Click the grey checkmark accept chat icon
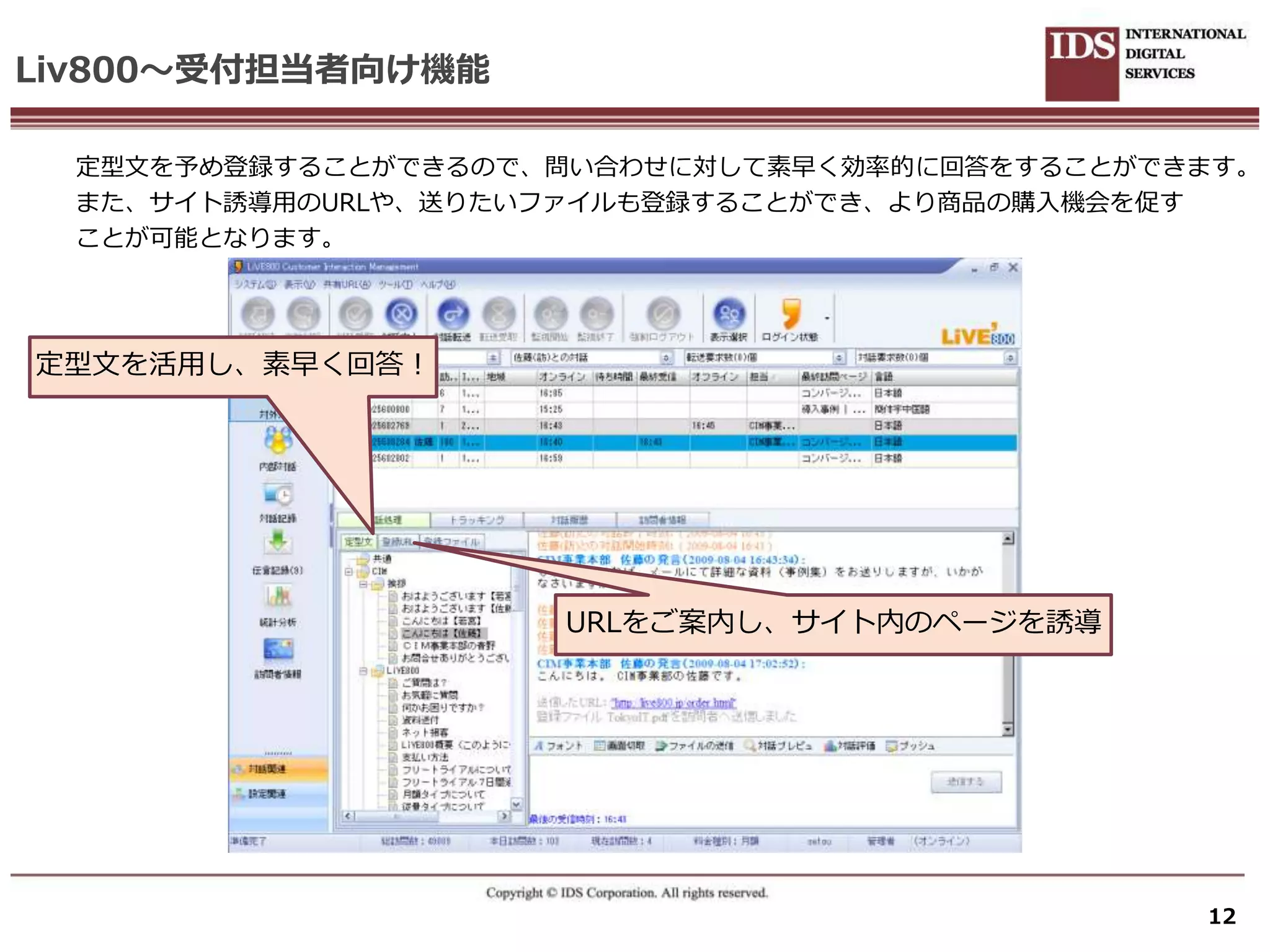Image resolution: width=1270 pixels, height=952 pixels. click(x=355, y=314)
